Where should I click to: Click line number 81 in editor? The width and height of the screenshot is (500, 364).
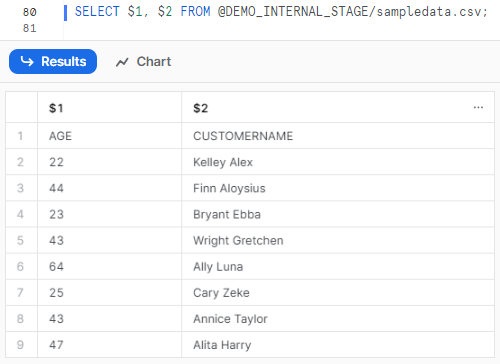(x=29, y=28)
